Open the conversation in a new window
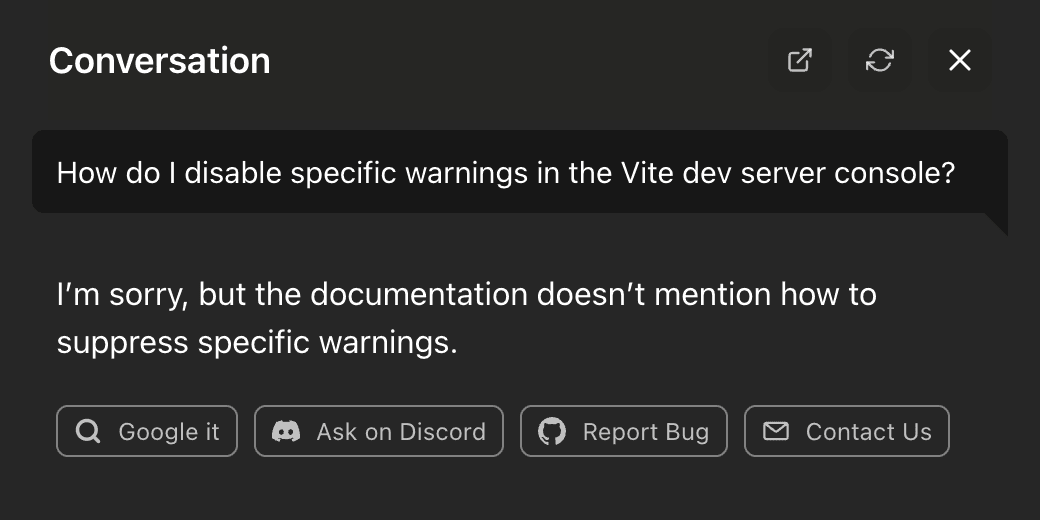 (800, 60)
